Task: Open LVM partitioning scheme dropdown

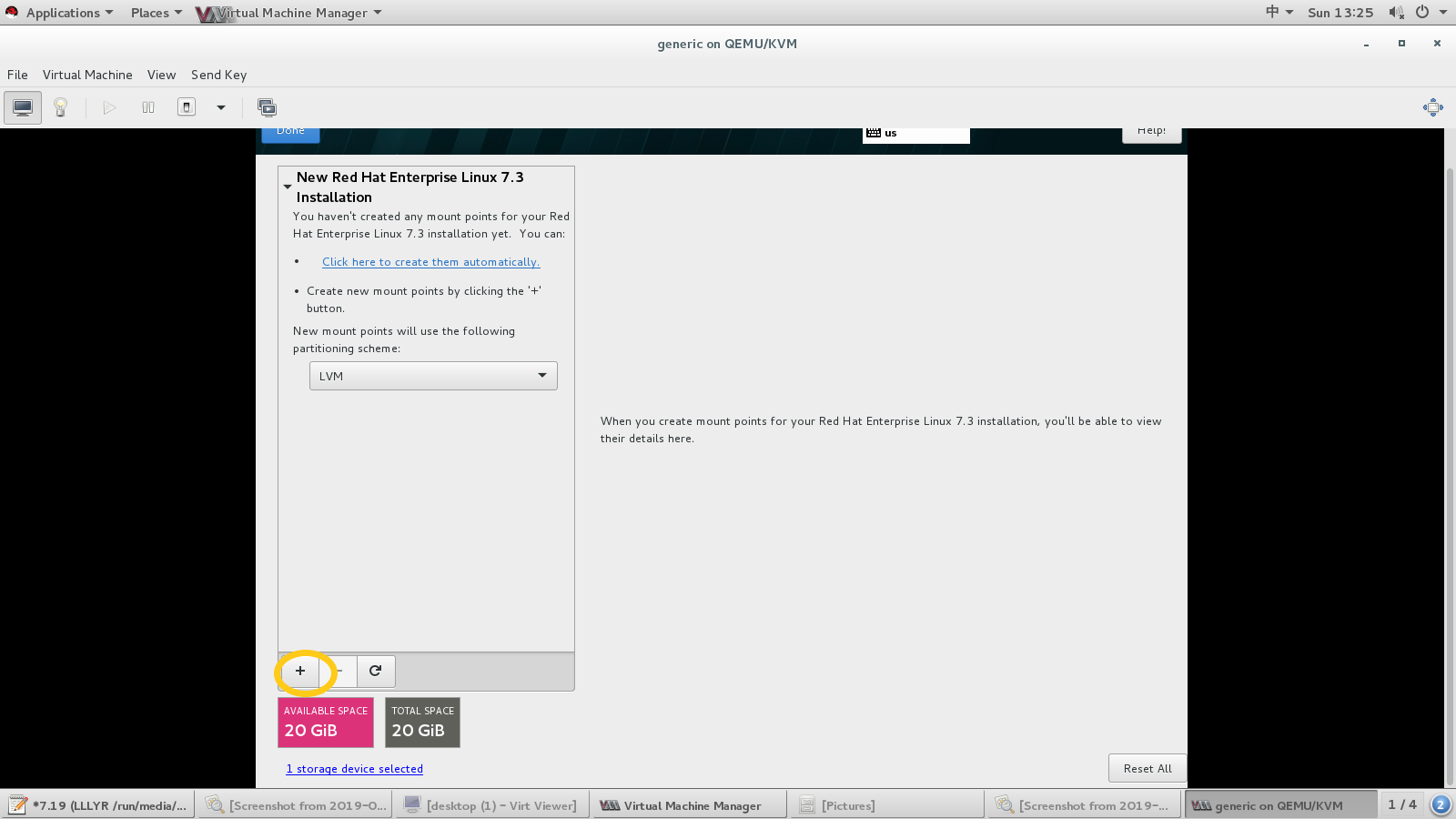Action: click(433, 376)
